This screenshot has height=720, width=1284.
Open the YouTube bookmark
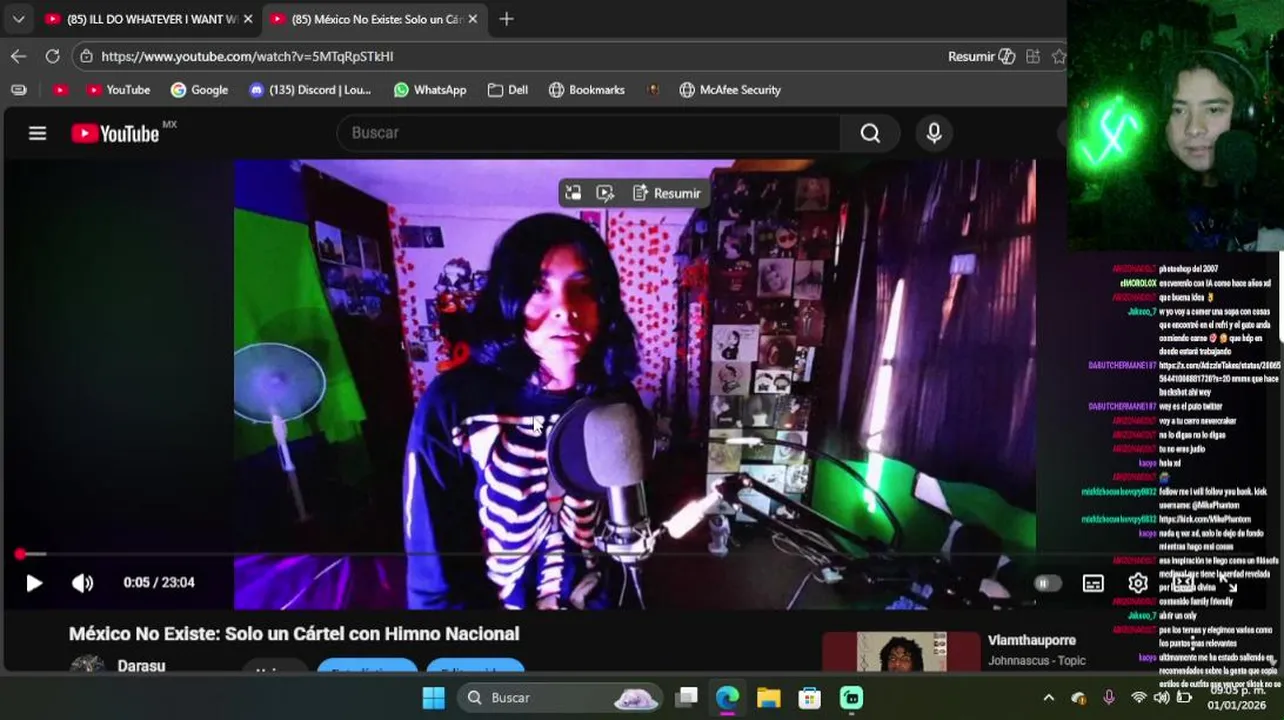tap(118, 90)
